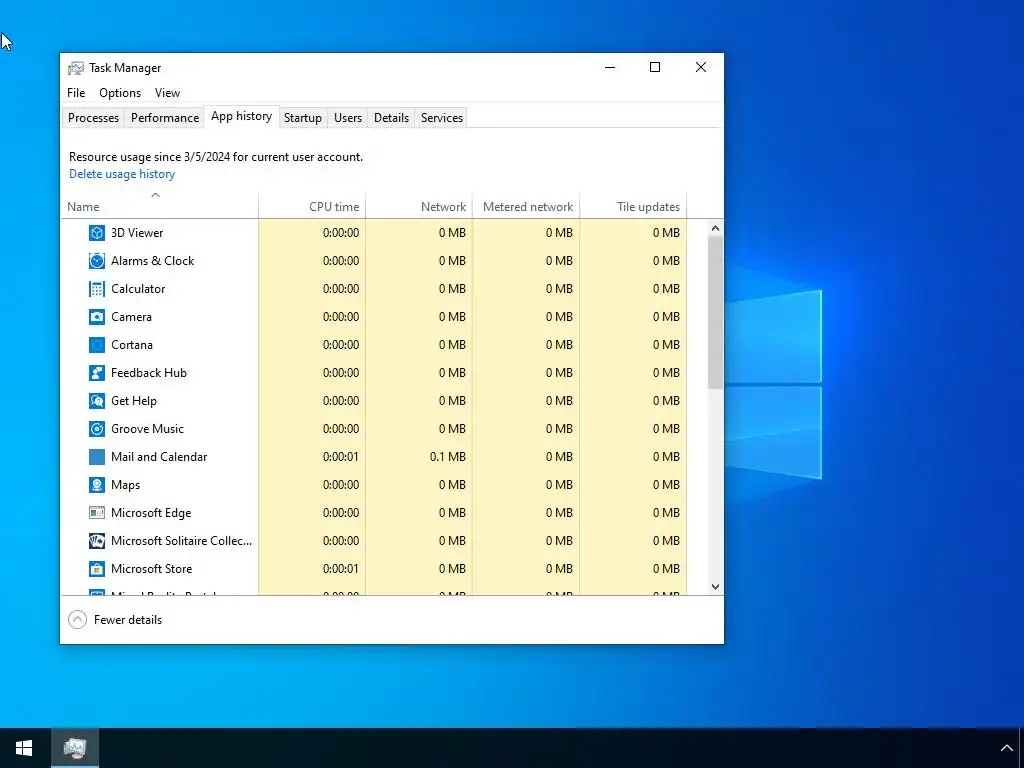Collapse view with Fewer details arrow

click(x=77, y=620)
